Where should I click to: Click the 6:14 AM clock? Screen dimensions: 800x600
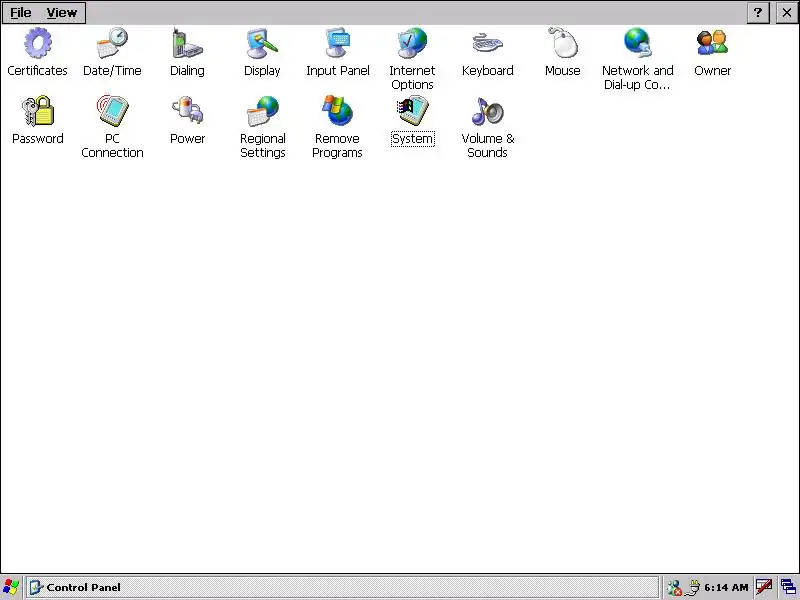pos(726,588)
